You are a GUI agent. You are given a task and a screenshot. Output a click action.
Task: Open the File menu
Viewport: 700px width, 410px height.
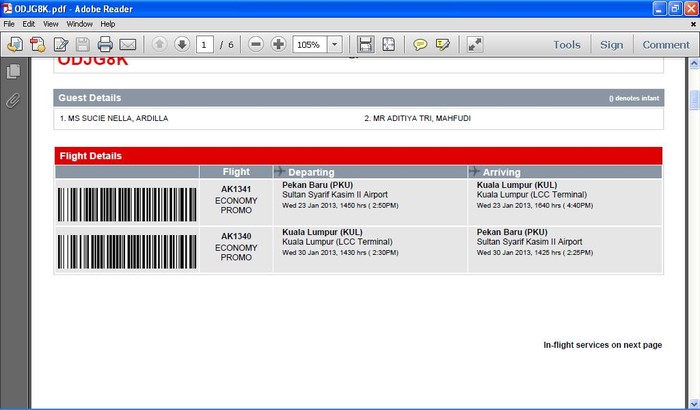(x=9, y=24)
